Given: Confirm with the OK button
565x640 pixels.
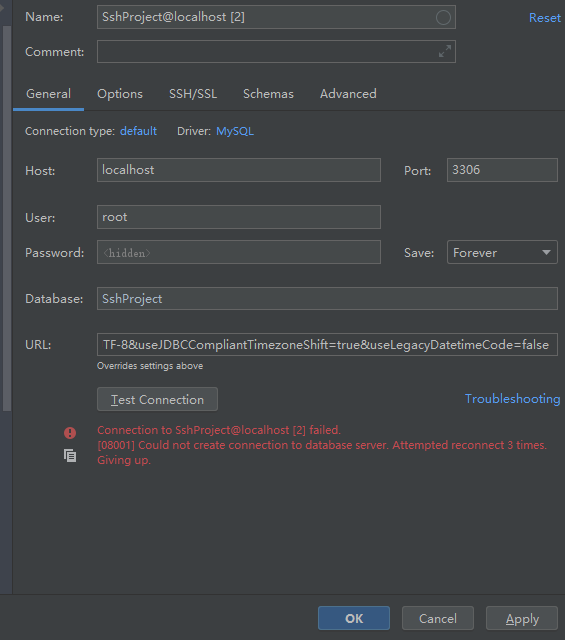Looking at the screenshot, I should [354, 618].
